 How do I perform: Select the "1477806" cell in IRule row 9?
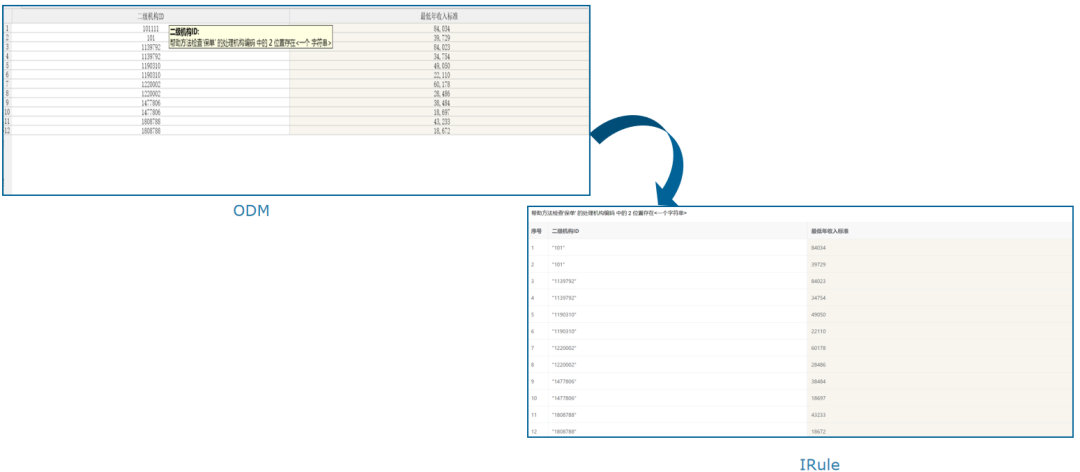tap(564, 381)
